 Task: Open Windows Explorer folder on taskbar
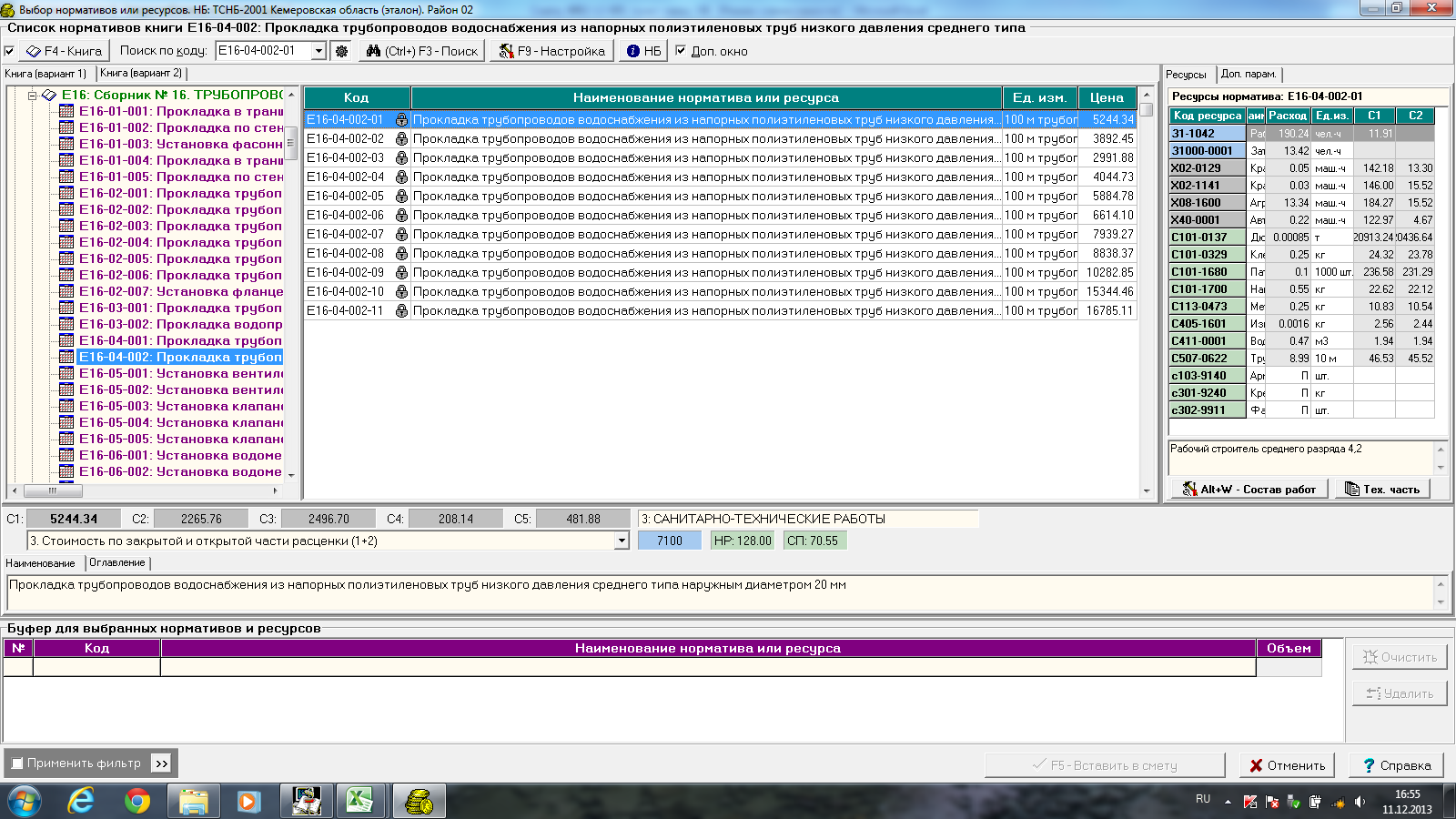(x=193, y=802)
